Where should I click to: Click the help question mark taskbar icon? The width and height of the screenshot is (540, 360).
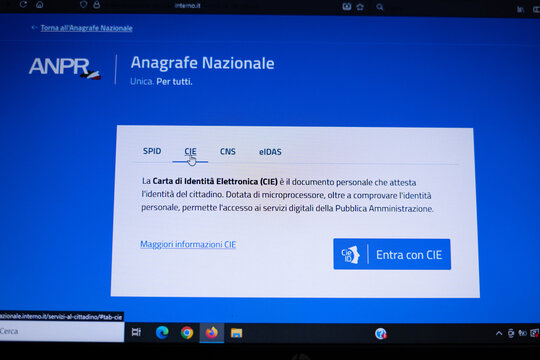pyautogui.click(x=381, y=333)
